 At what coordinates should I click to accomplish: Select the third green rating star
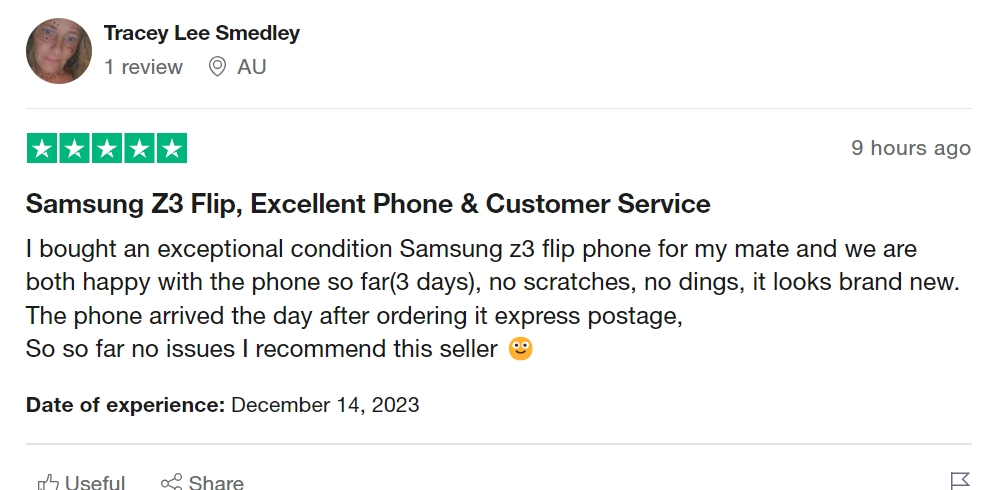point(106,148)
